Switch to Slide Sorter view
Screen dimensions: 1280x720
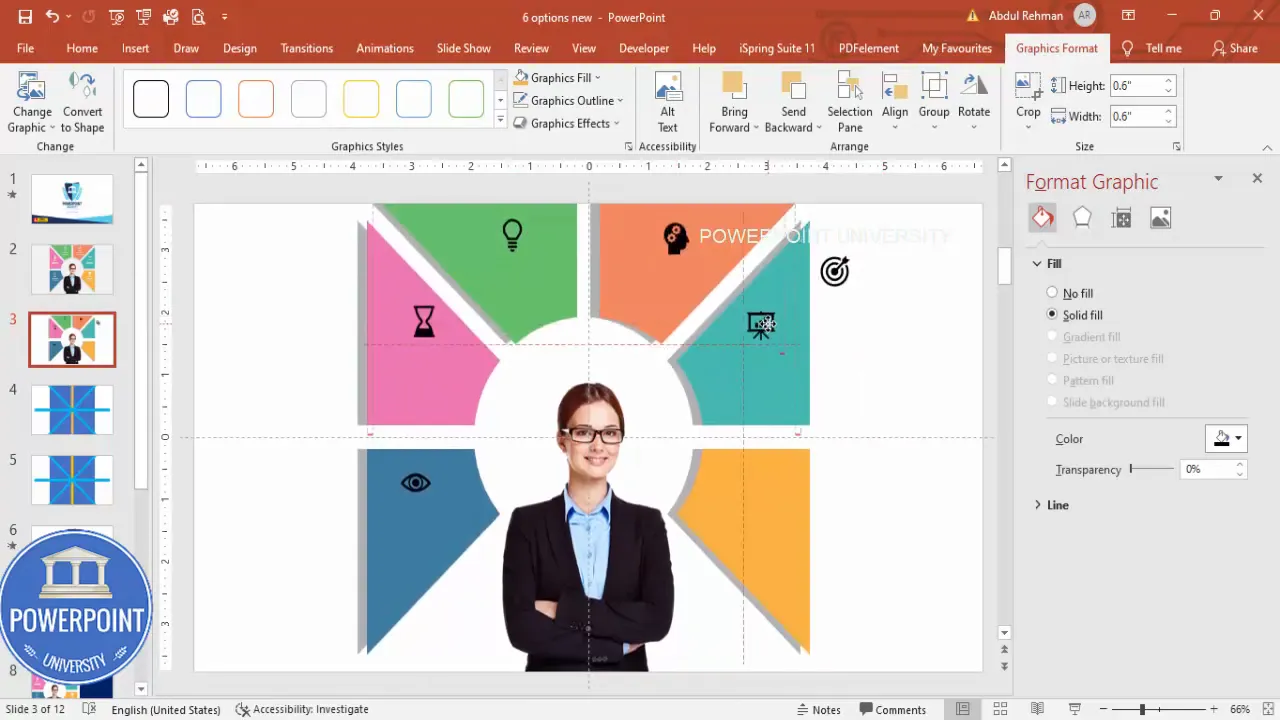point(1000,709)
